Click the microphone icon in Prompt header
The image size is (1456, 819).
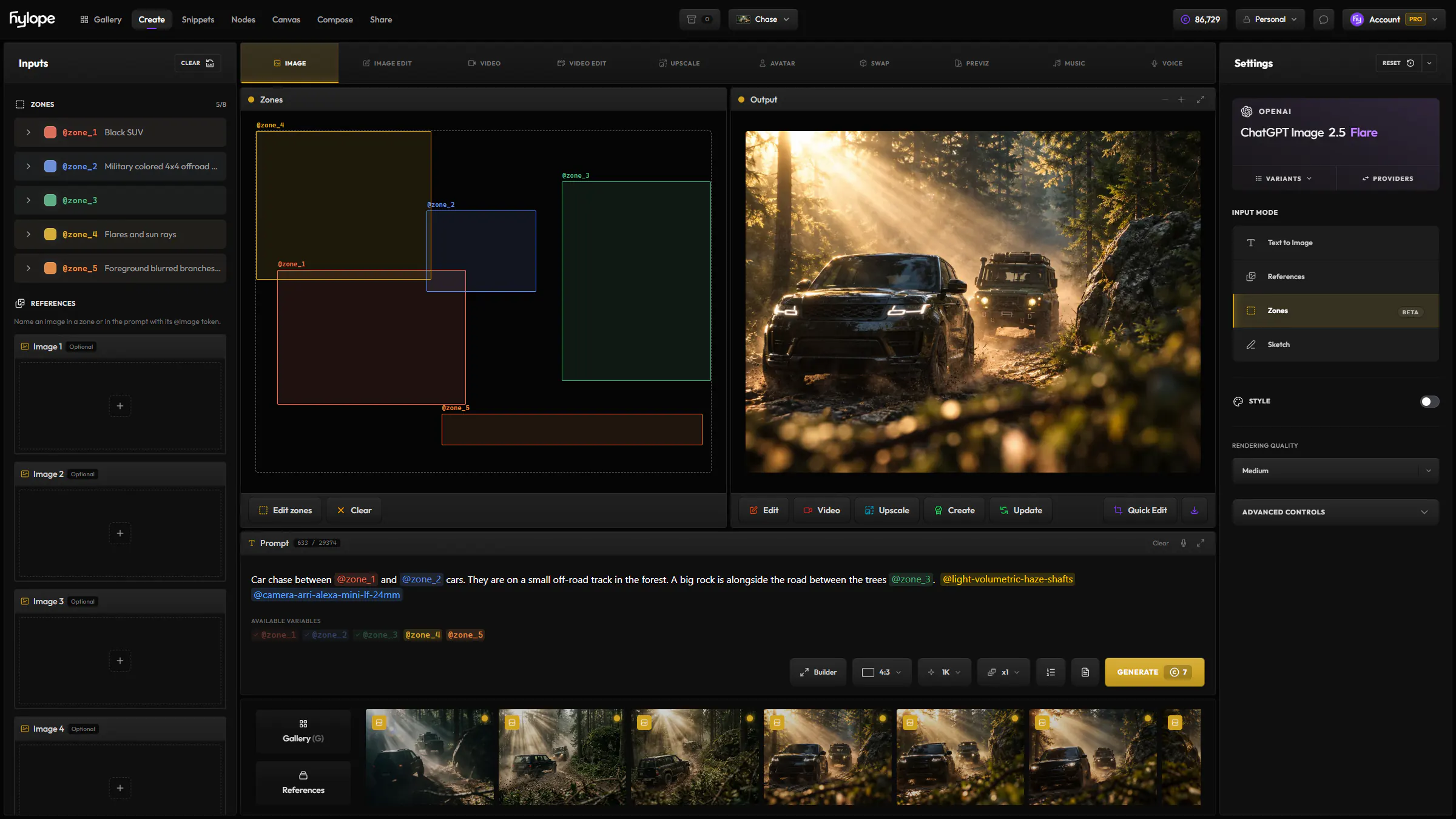tap(1183, 543)
